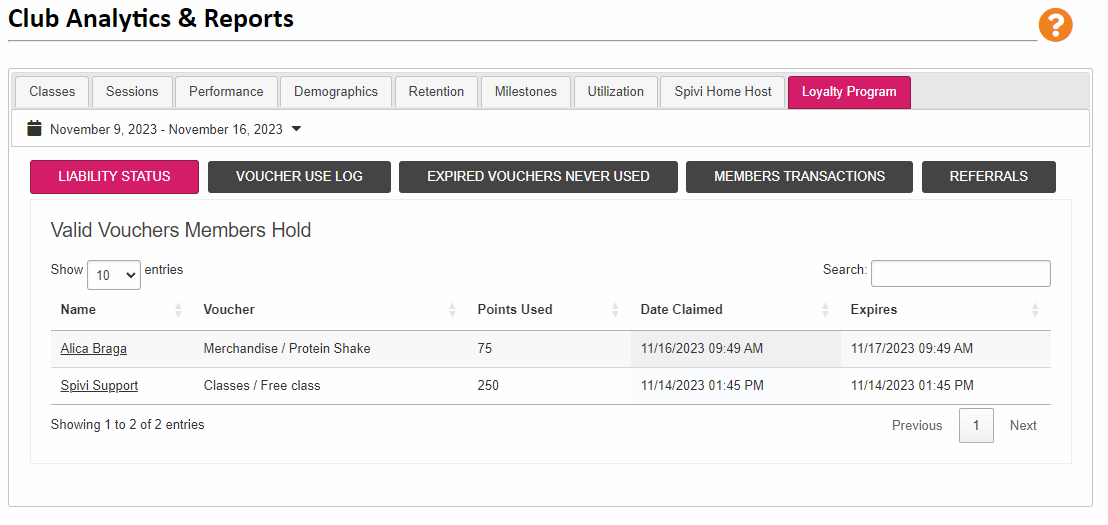Sort by Points Used column arrows
This screenshot has width=1108, height=525.
click(x=615, y=309)
